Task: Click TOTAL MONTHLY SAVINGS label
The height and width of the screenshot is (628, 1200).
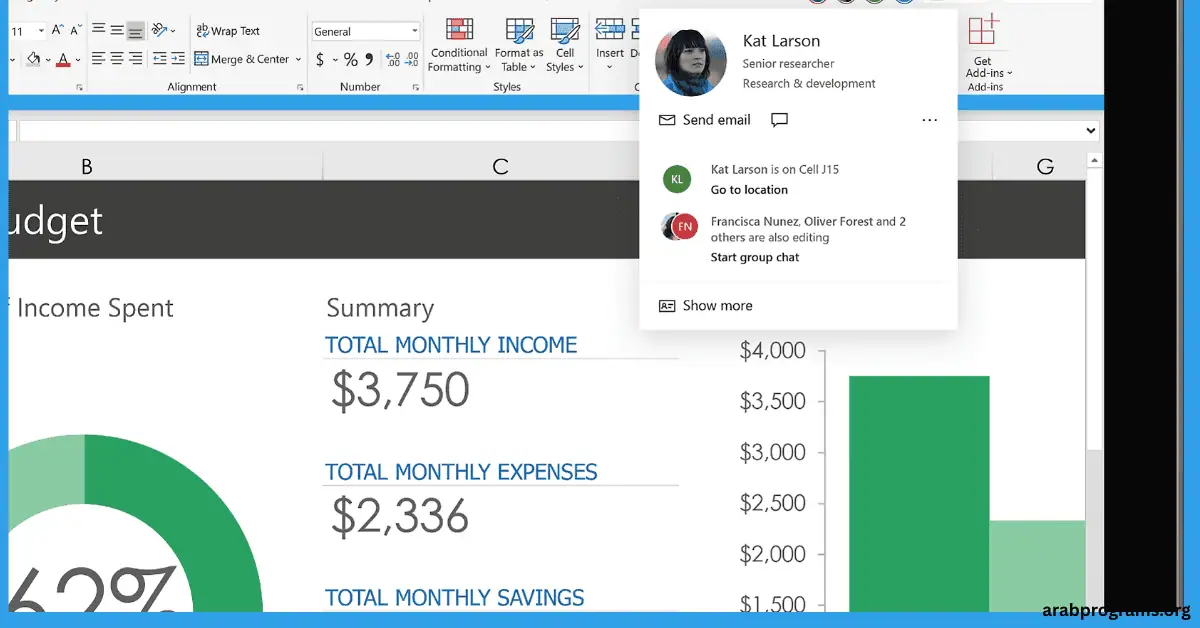Action: click(x=455, y=598)
